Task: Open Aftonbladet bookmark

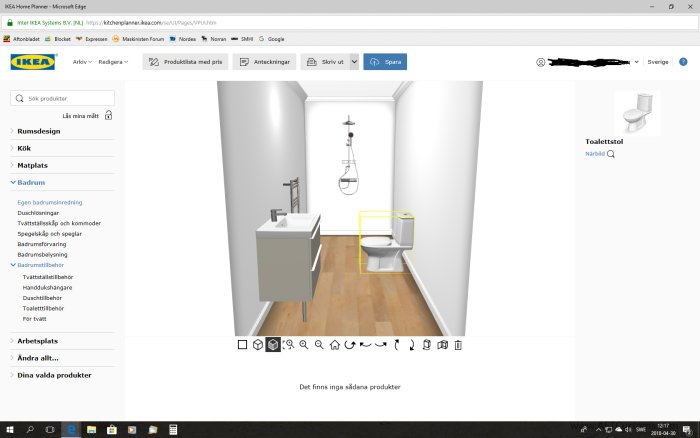Action: click(21, 39)
